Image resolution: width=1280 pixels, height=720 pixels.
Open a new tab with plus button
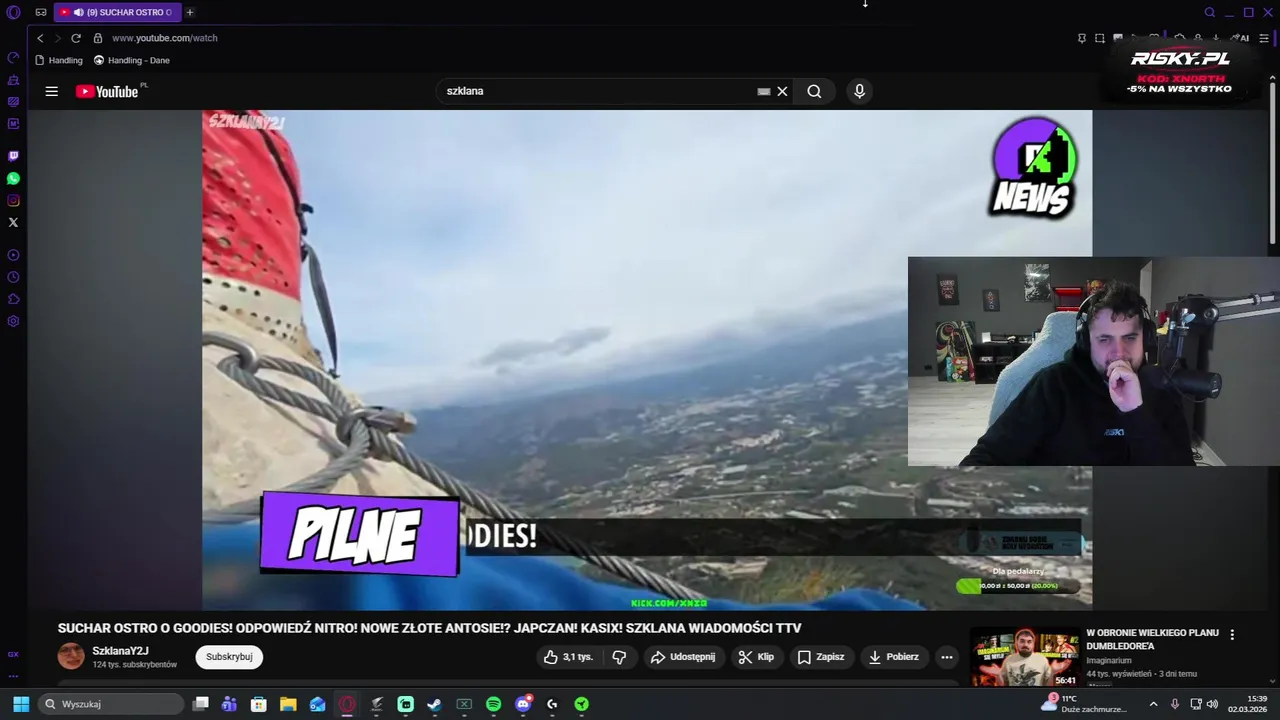click(190, 12)
